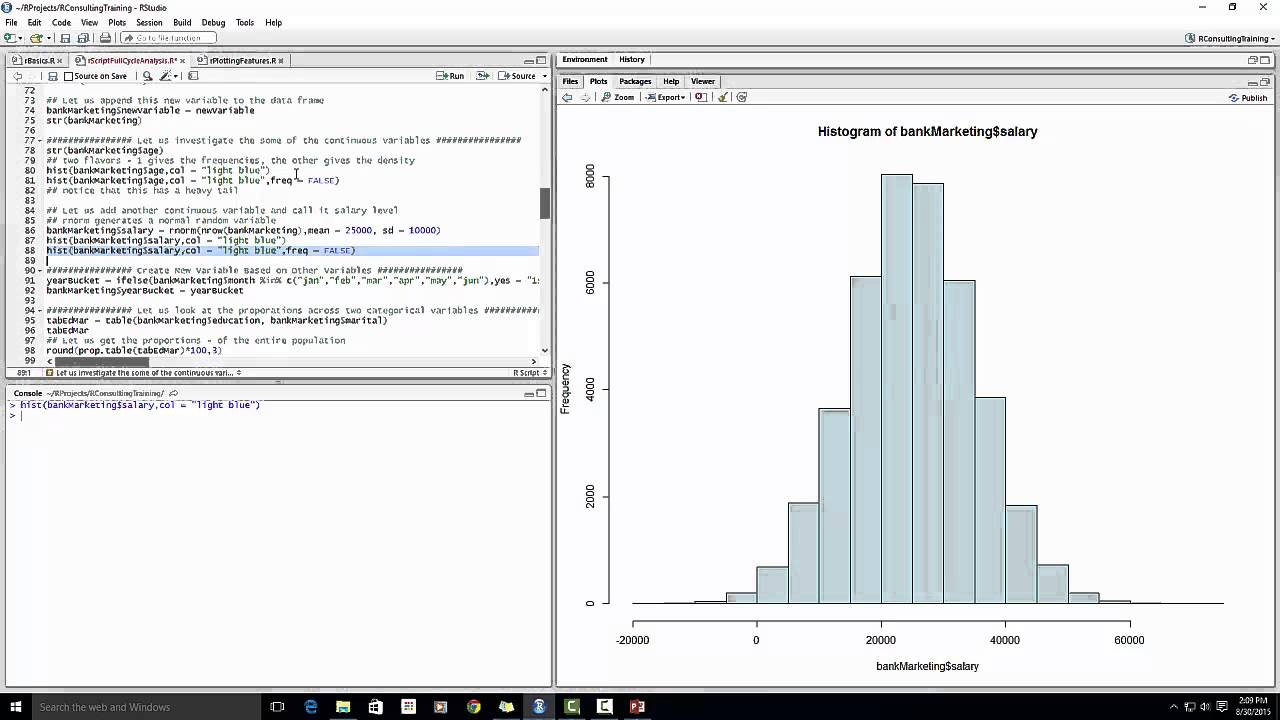The height and width of the screenshot is (720, 1280).
Task: Open the Packages tab
Action: [635, 82]
